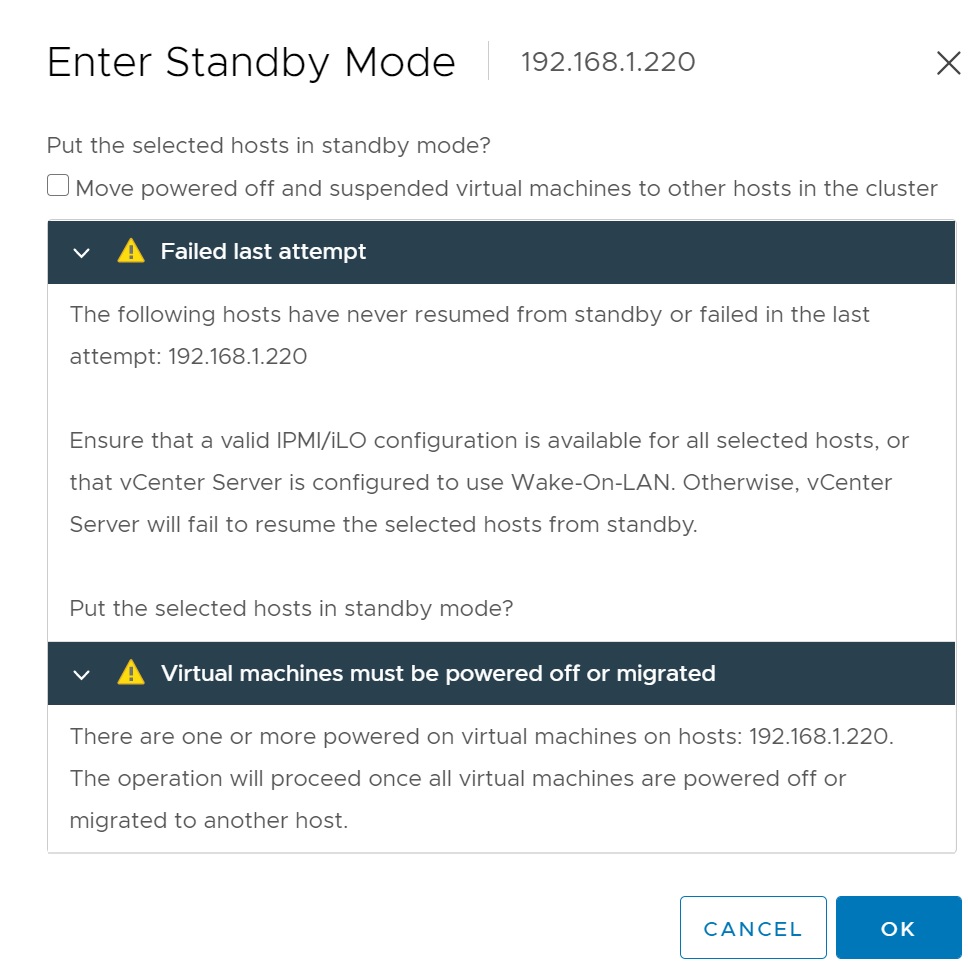Click the standby question above the checkbox

tap(268, 146)
